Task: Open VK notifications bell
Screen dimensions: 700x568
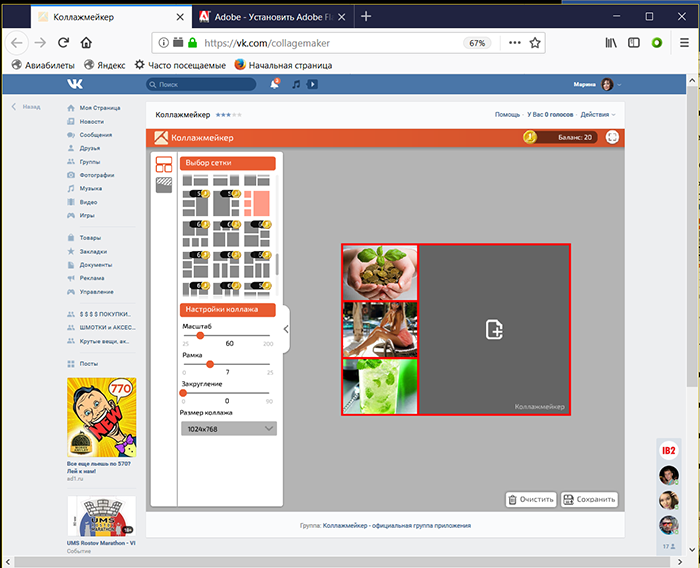Action: (274, 85)
